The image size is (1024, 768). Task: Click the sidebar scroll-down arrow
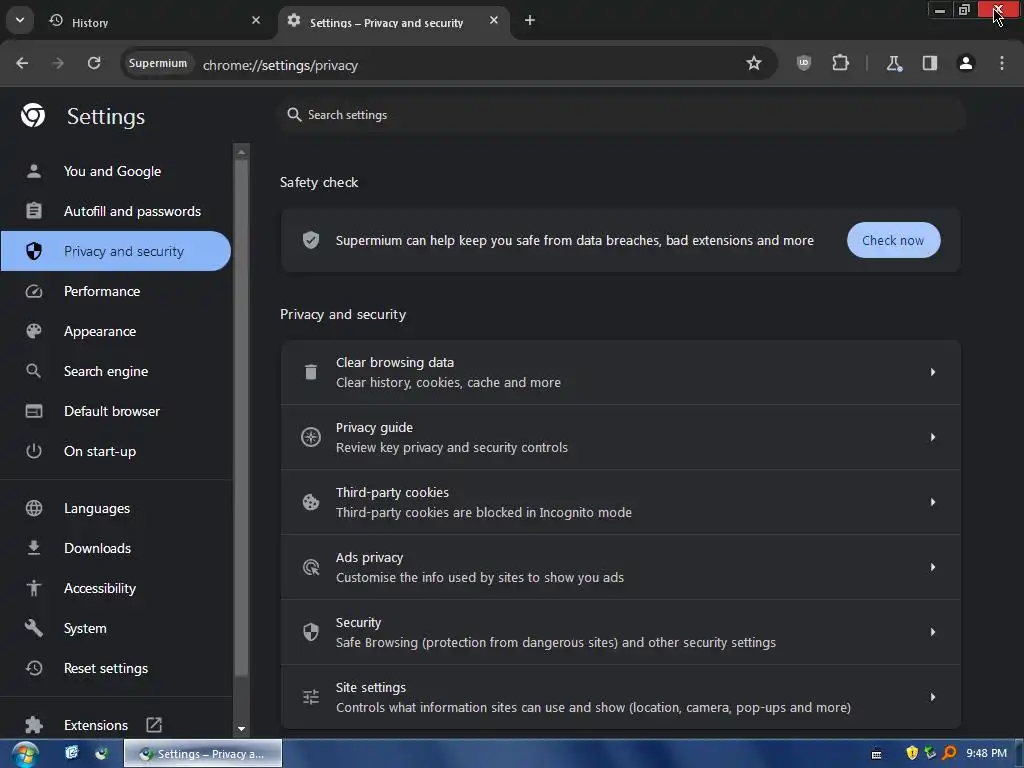pyautogui.click(x=241, y=728)
